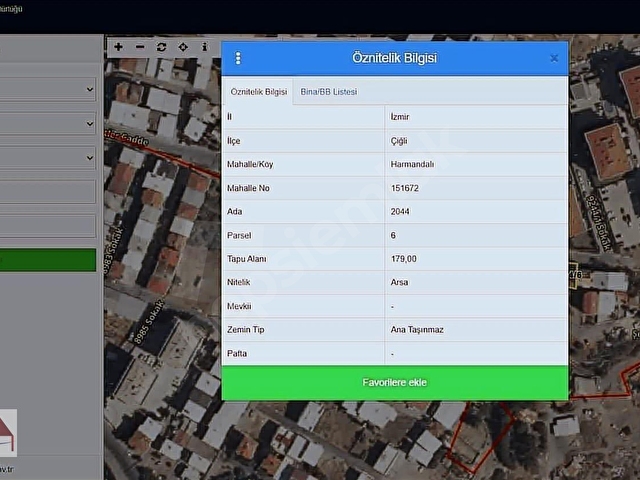Refresh the map view icon
This screenshot has height=480, width=640.
[x=162, y=47]
